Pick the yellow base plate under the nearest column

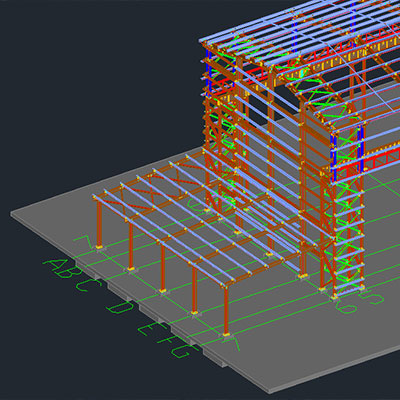point(226,334)
